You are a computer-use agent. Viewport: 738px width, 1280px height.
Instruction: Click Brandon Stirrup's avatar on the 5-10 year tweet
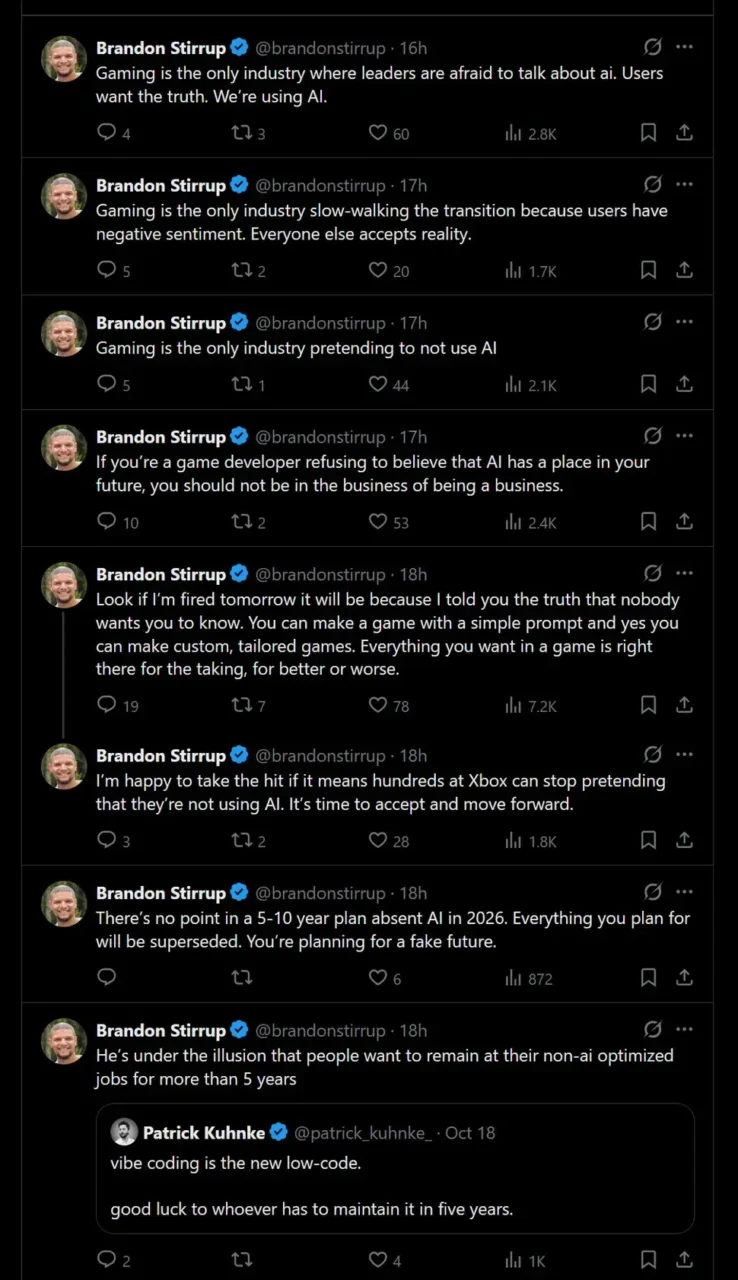click(x=64, y=904)
